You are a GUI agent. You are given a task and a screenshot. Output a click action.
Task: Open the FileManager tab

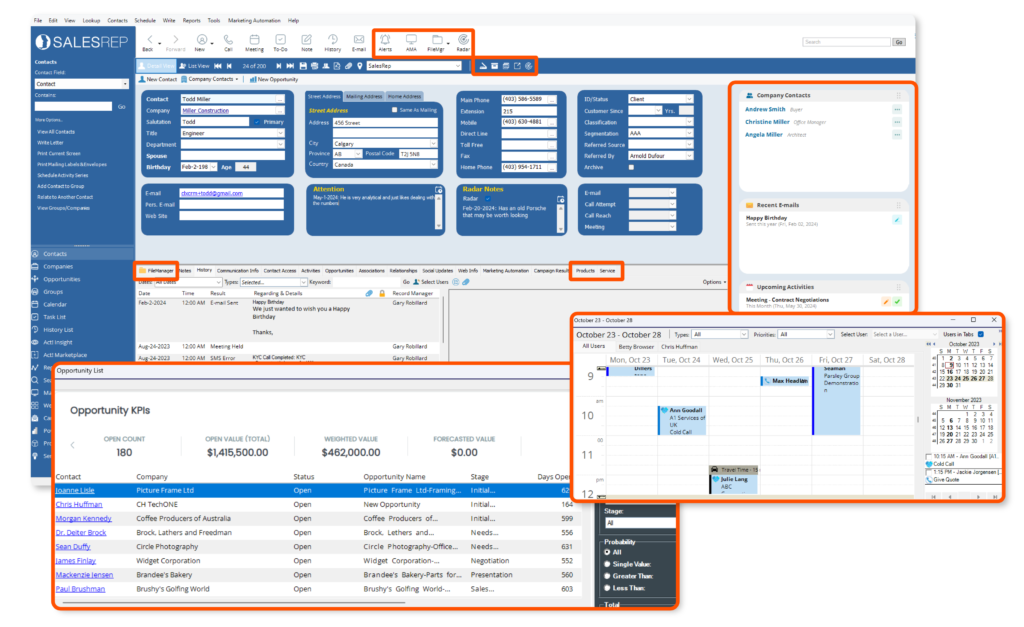157,270
